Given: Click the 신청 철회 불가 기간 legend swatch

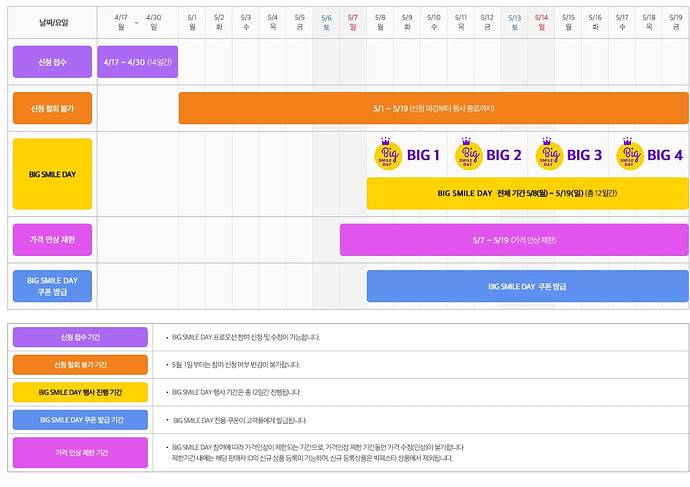Looking at the screenshot, I should point(80,365).
